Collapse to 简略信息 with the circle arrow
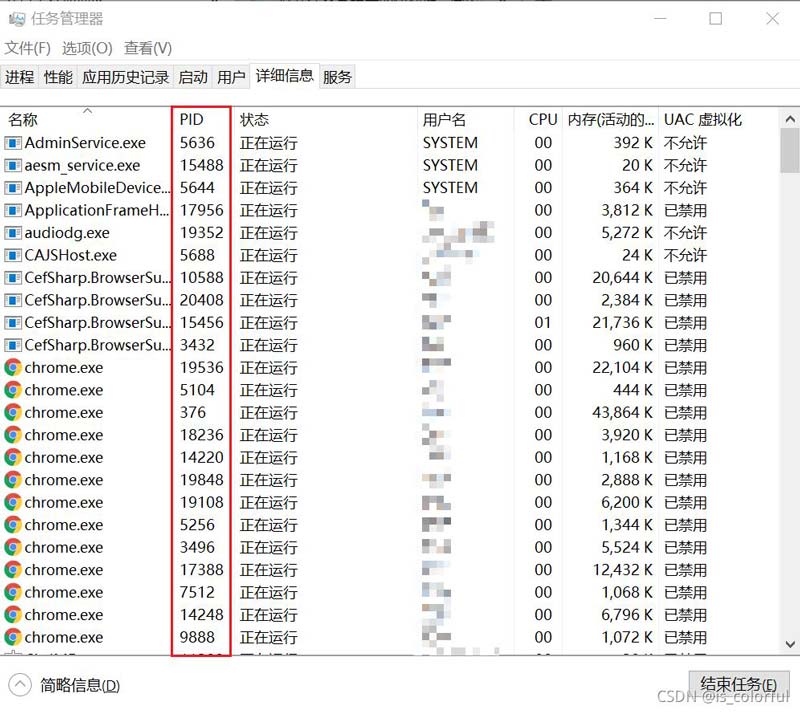800x712 pixels. pos(20,684)
